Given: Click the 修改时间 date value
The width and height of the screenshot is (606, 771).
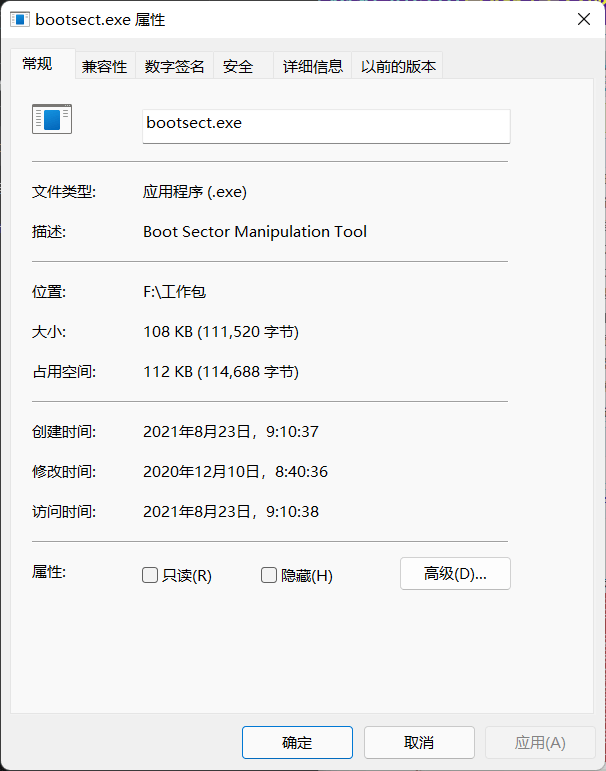Looking at the screenshot, I should click(236, 472).
